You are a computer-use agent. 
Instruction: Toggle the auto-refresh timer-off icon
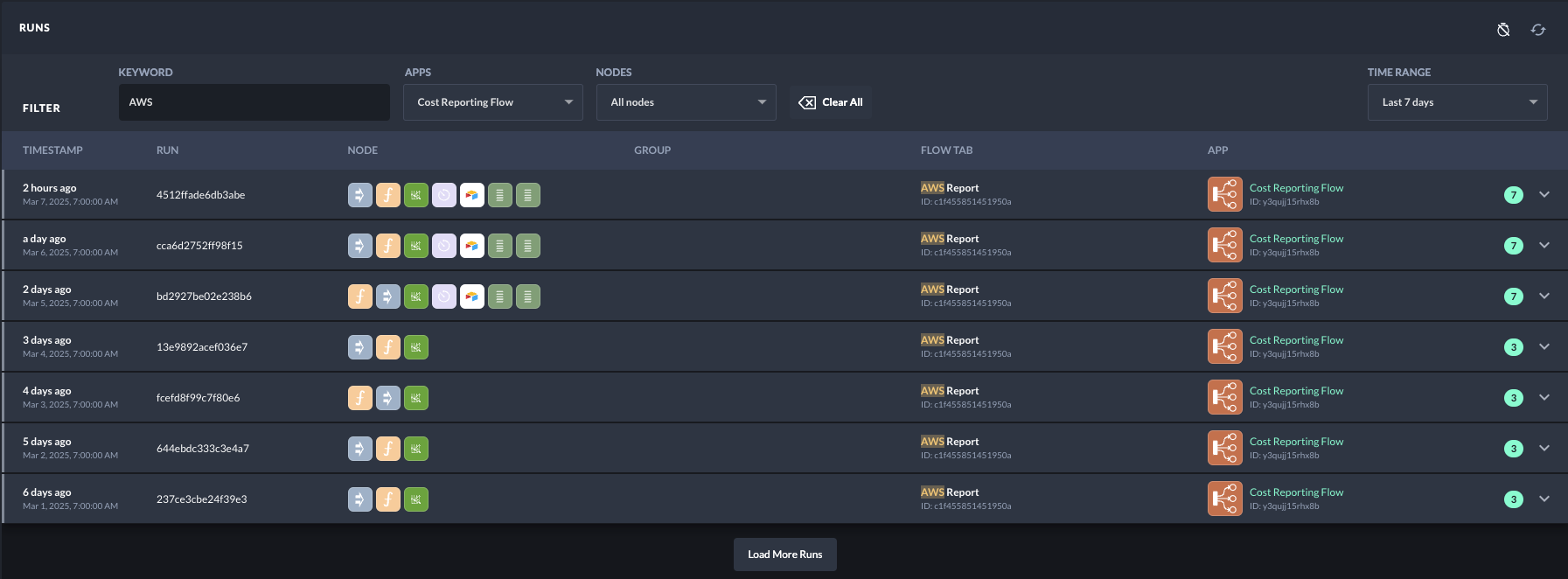(x=1503, y=30)
